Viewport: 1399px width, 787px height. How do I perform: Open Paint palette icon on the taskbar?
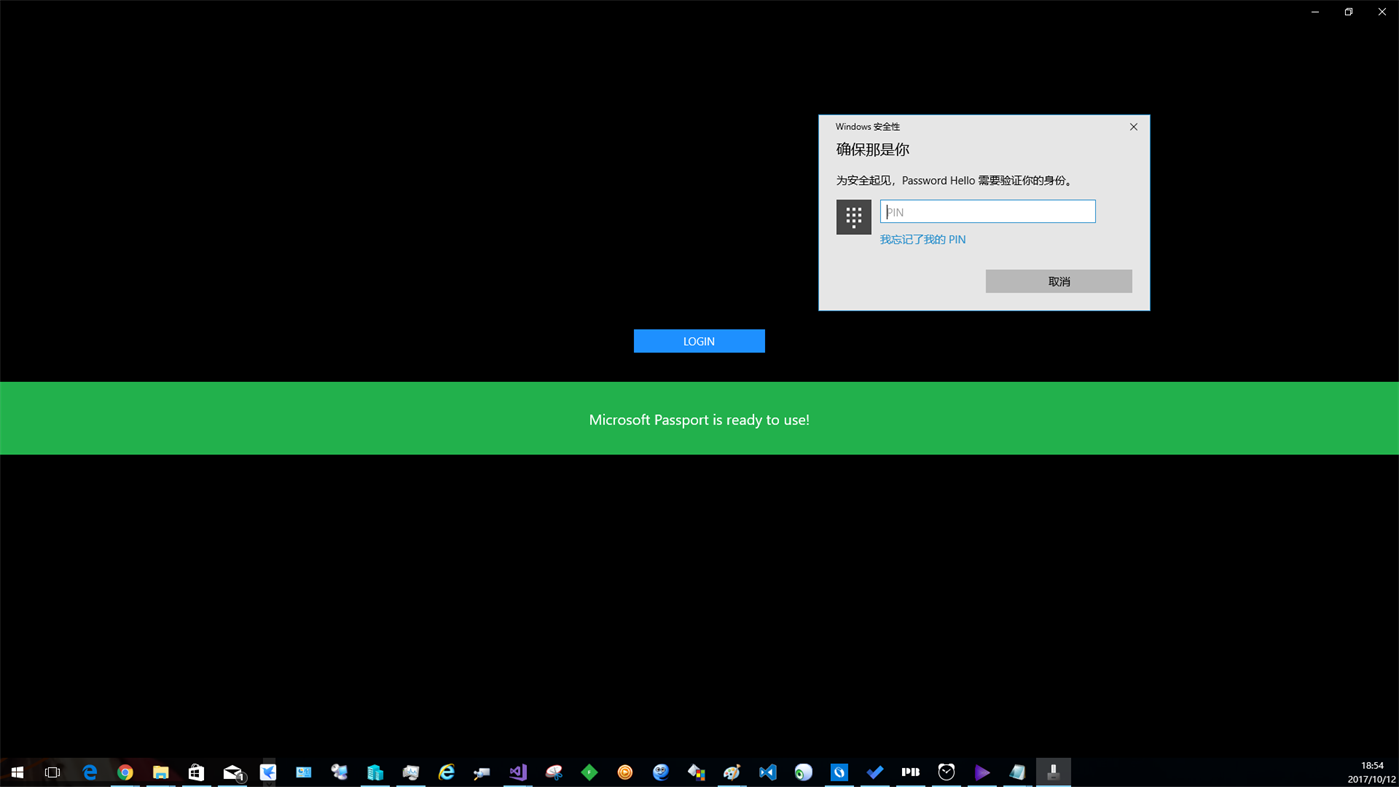click(x=732, y=772)
